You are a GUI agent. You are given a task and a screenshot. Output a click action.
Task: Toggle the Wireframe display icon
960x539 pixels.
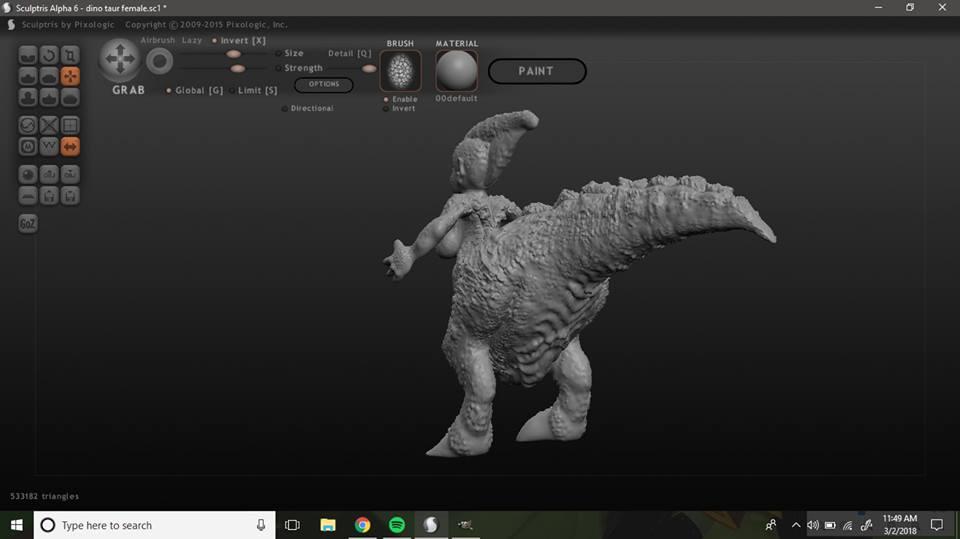coord(49,147)
